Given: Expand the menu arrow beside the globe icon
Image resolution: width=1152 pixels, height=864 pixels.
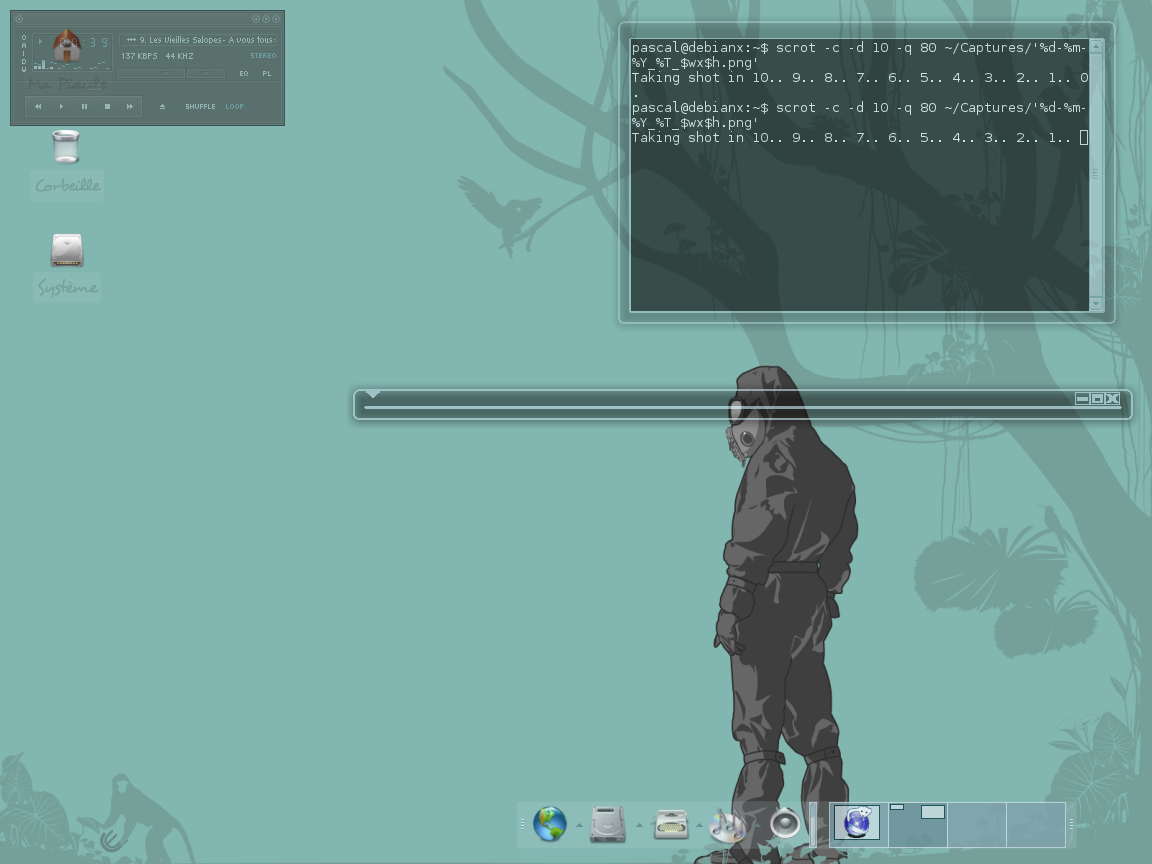Looking at the screenshot, I should [579, 825].
